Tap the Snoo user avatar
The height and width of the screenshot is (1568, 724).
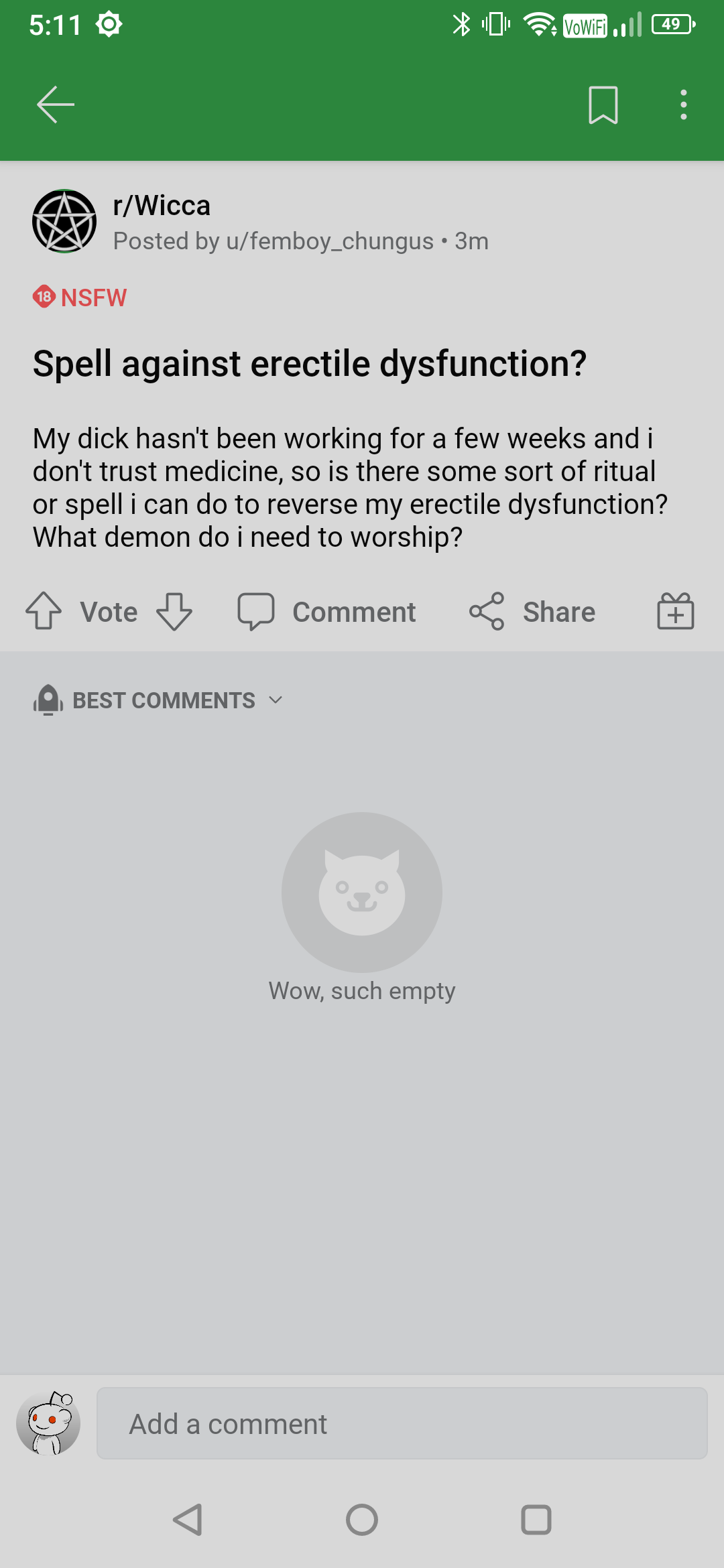(x=48, y=1423)
